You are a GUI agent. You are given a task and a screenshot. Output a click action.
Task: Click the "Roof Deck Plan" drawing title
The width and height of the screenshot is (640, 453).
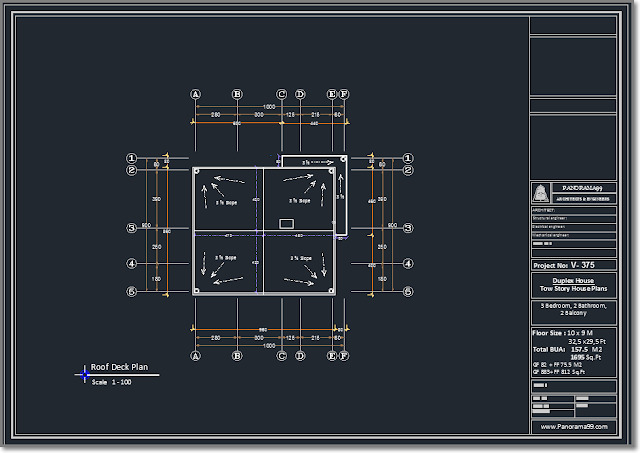tap(119, 367)
